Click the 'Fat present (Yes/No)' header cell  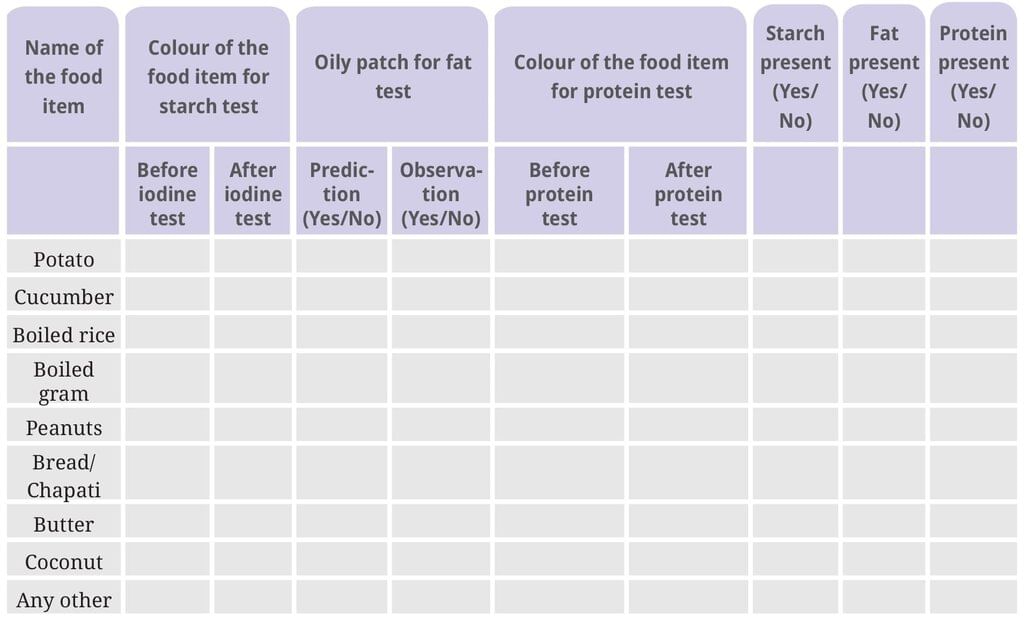pos(884,76)
